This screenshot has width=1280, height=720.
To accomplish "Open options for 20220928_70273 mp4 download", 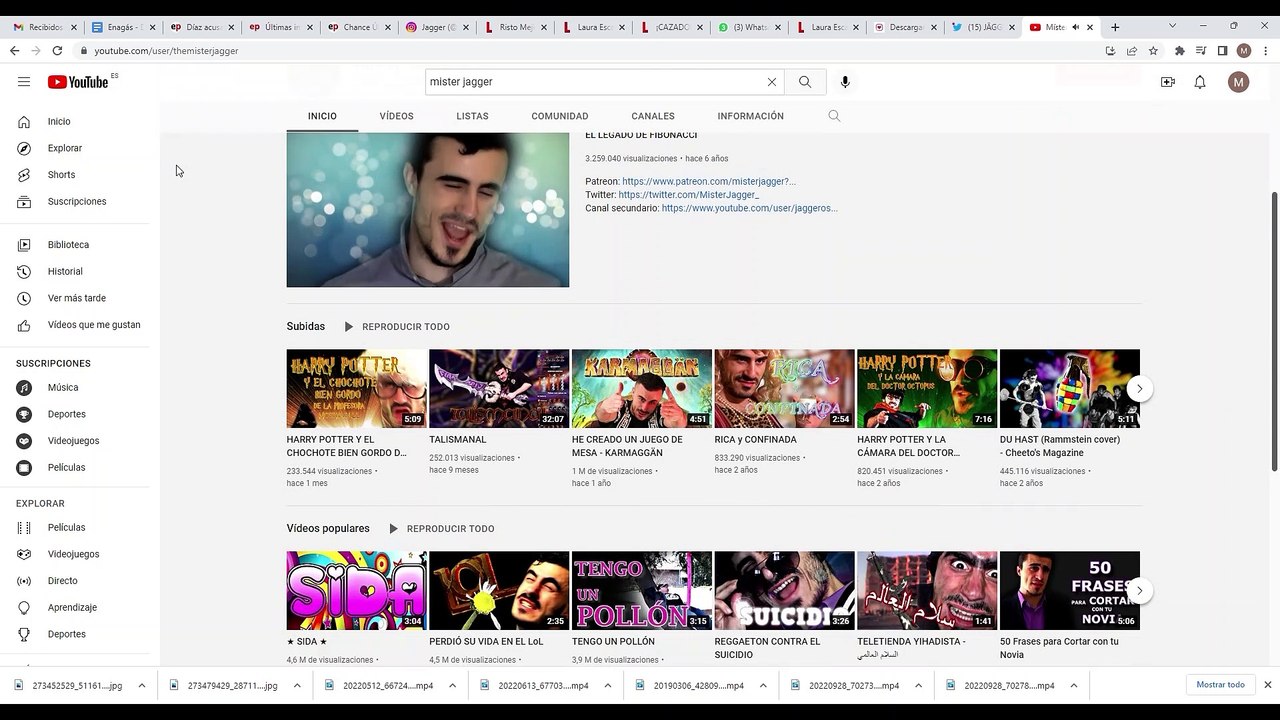I will (x=918, y=686).
